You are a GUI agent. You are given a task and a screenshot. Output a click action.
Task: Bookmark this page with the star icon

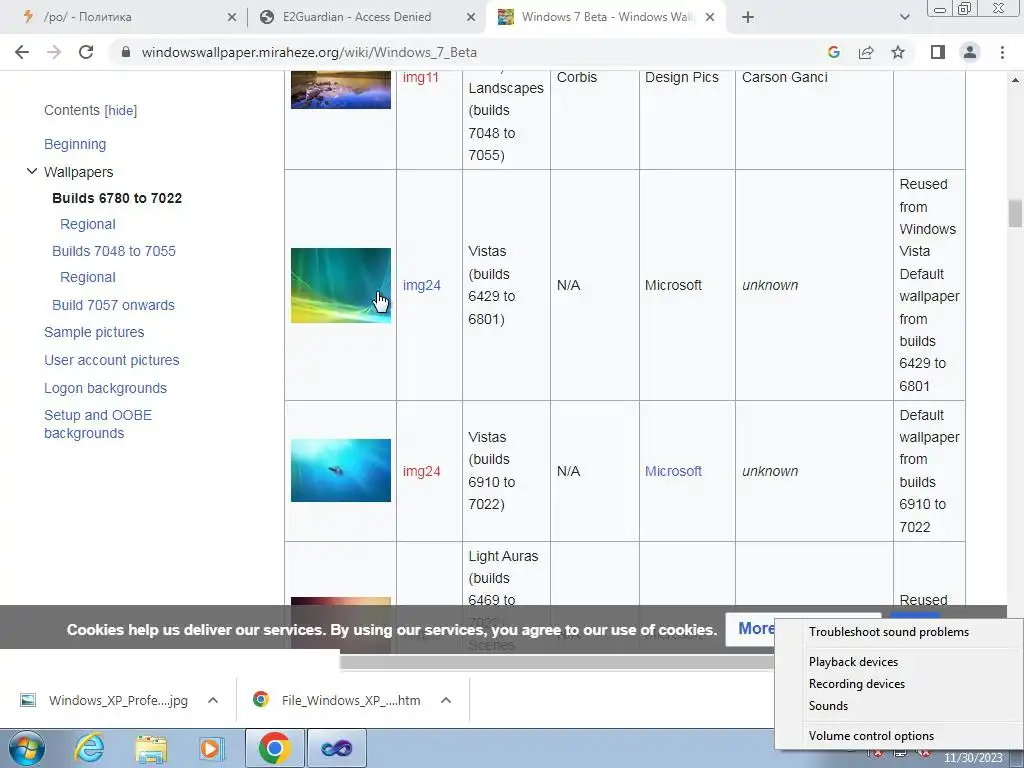pos(898,52)
